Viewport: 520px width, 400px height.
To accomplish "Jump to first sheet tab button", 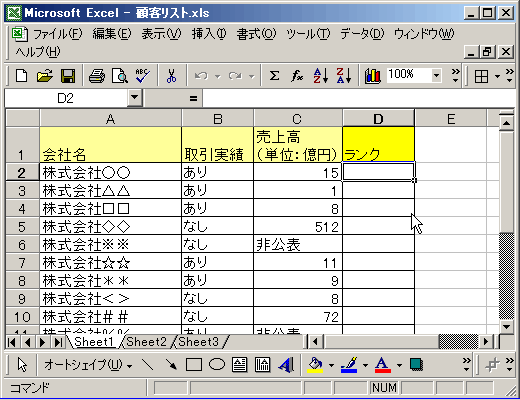I will click(12, 342).
